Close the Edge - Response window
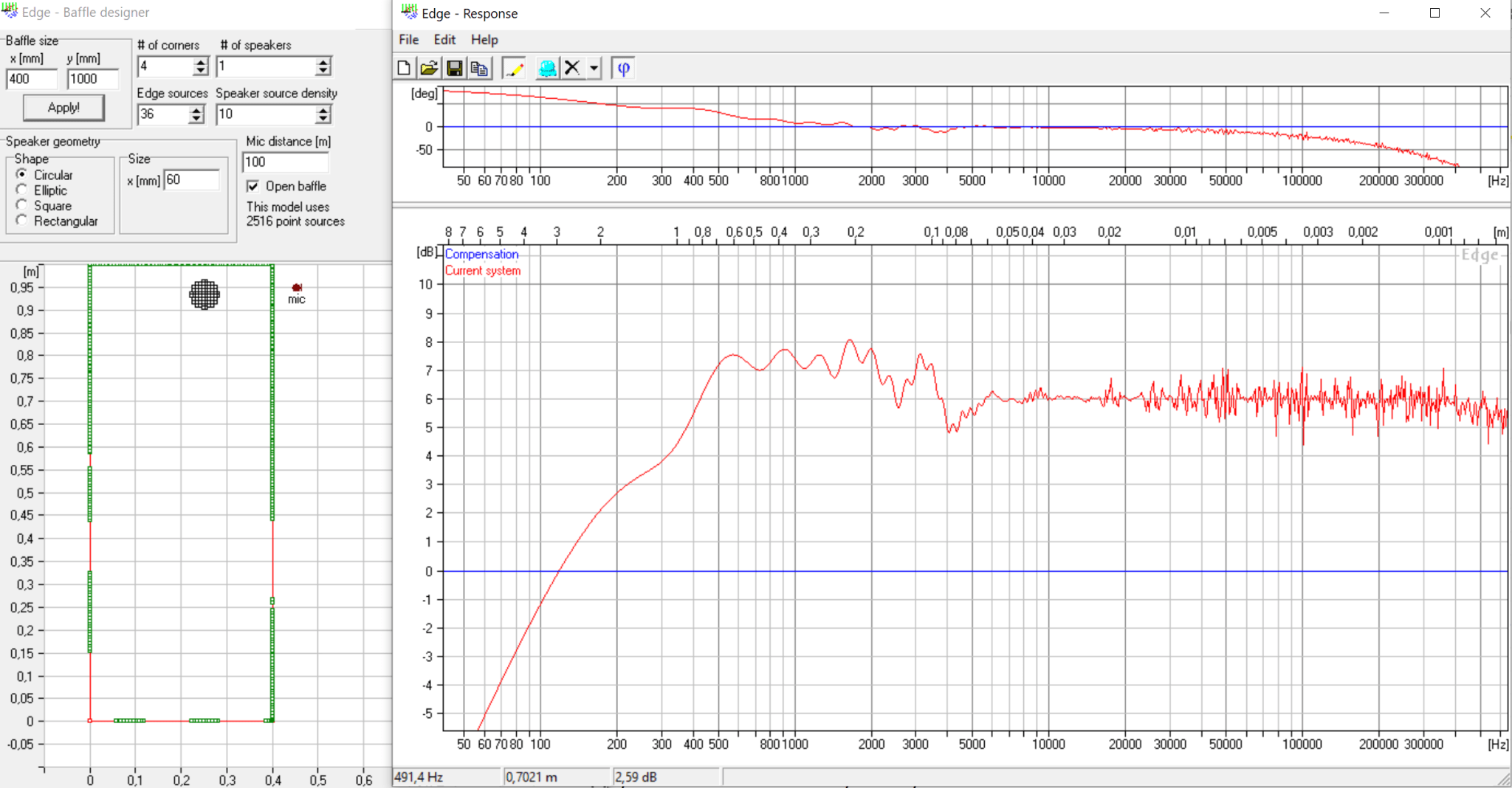The image size is (1512, 788). (1485, 13)
